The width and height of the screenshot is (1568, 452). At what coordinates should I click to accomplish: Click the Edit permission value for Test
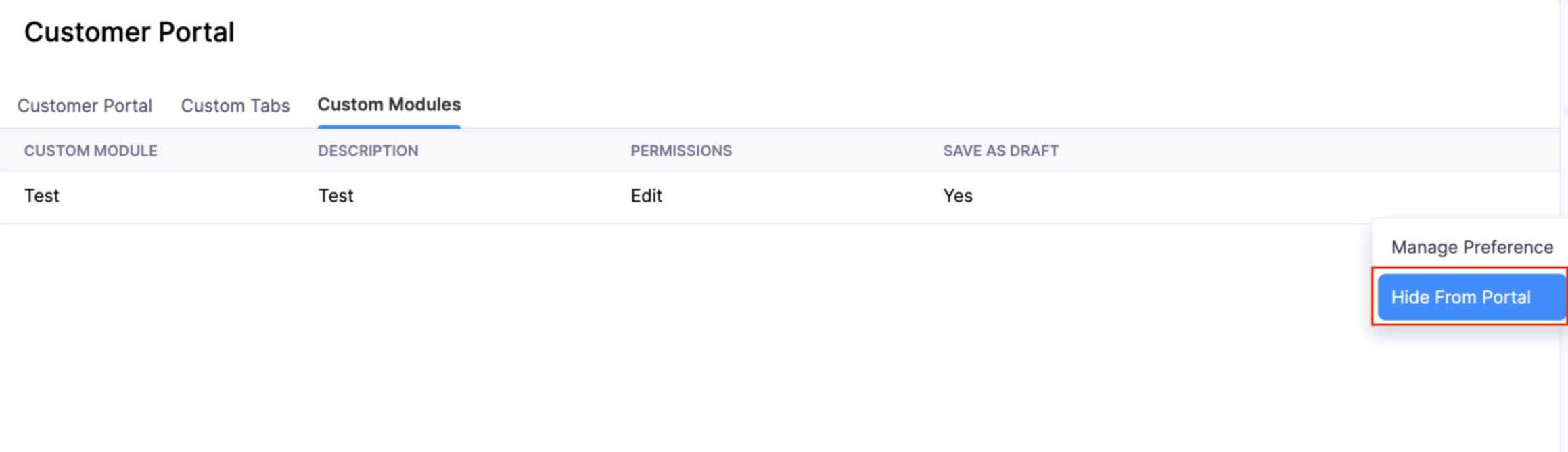[x=645, y=196]
